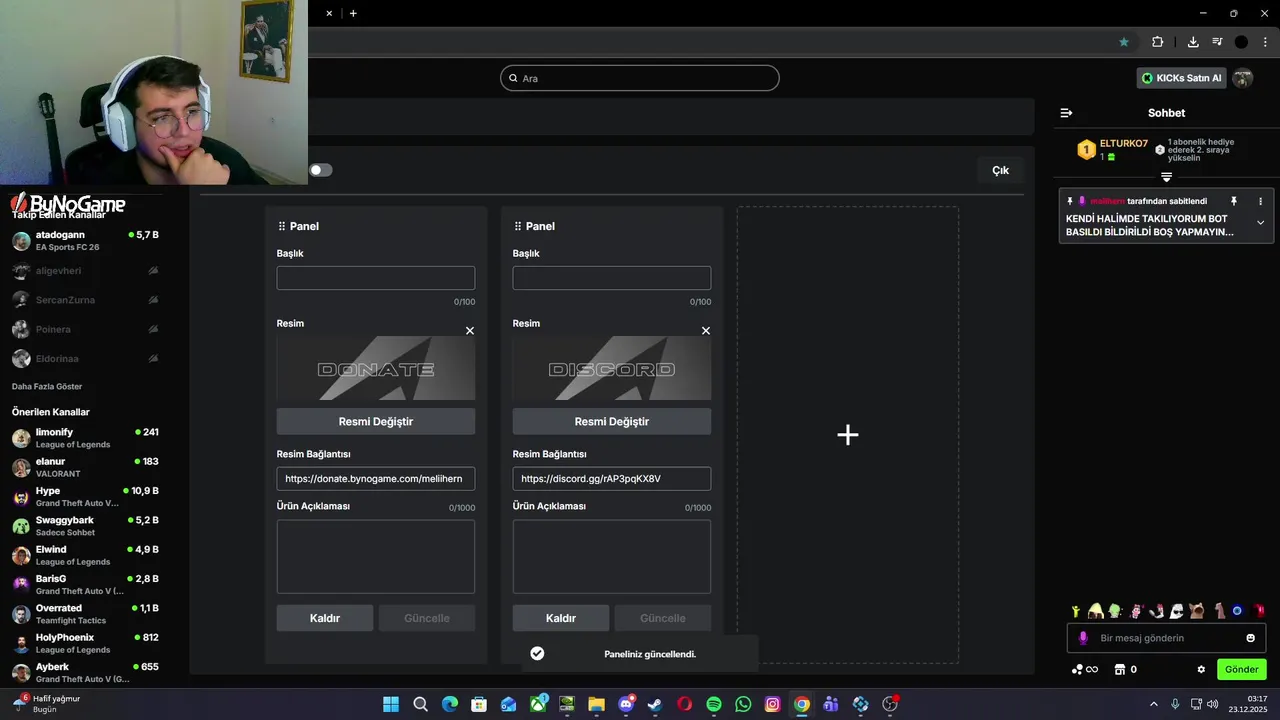Open the weather widget Hafif yağmur
This screenshot has height=720, width=1280.
(x=47, y=703)
